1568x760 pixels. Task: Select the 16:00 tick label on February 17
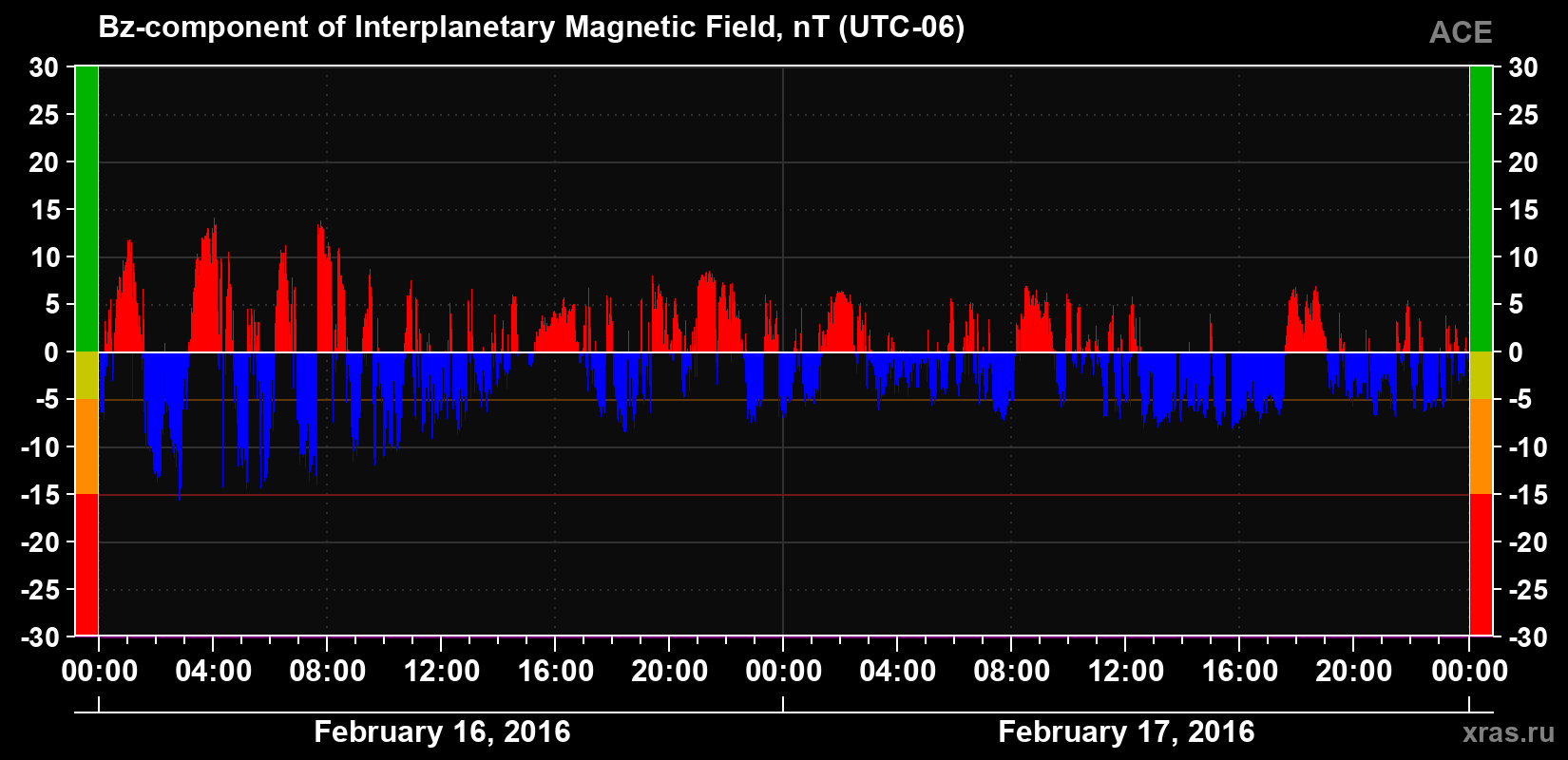pos(1240,672)
